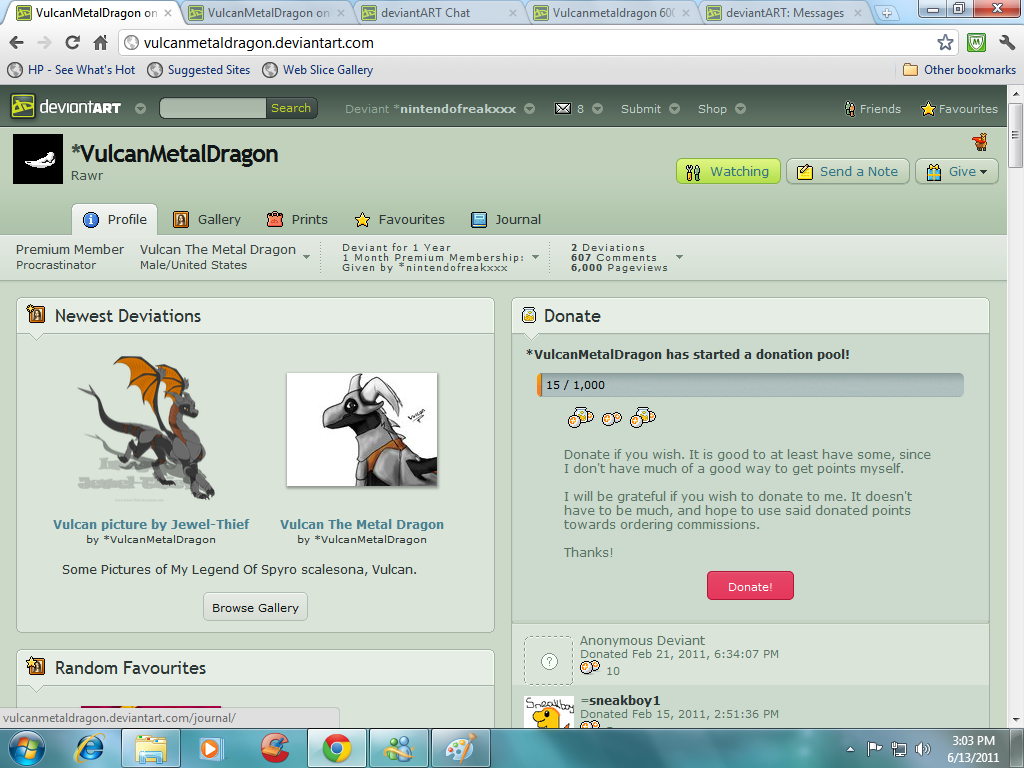Click the volume speaker tray icon
The width and height of the screenshot is (1024, 768).
point(923,748)
